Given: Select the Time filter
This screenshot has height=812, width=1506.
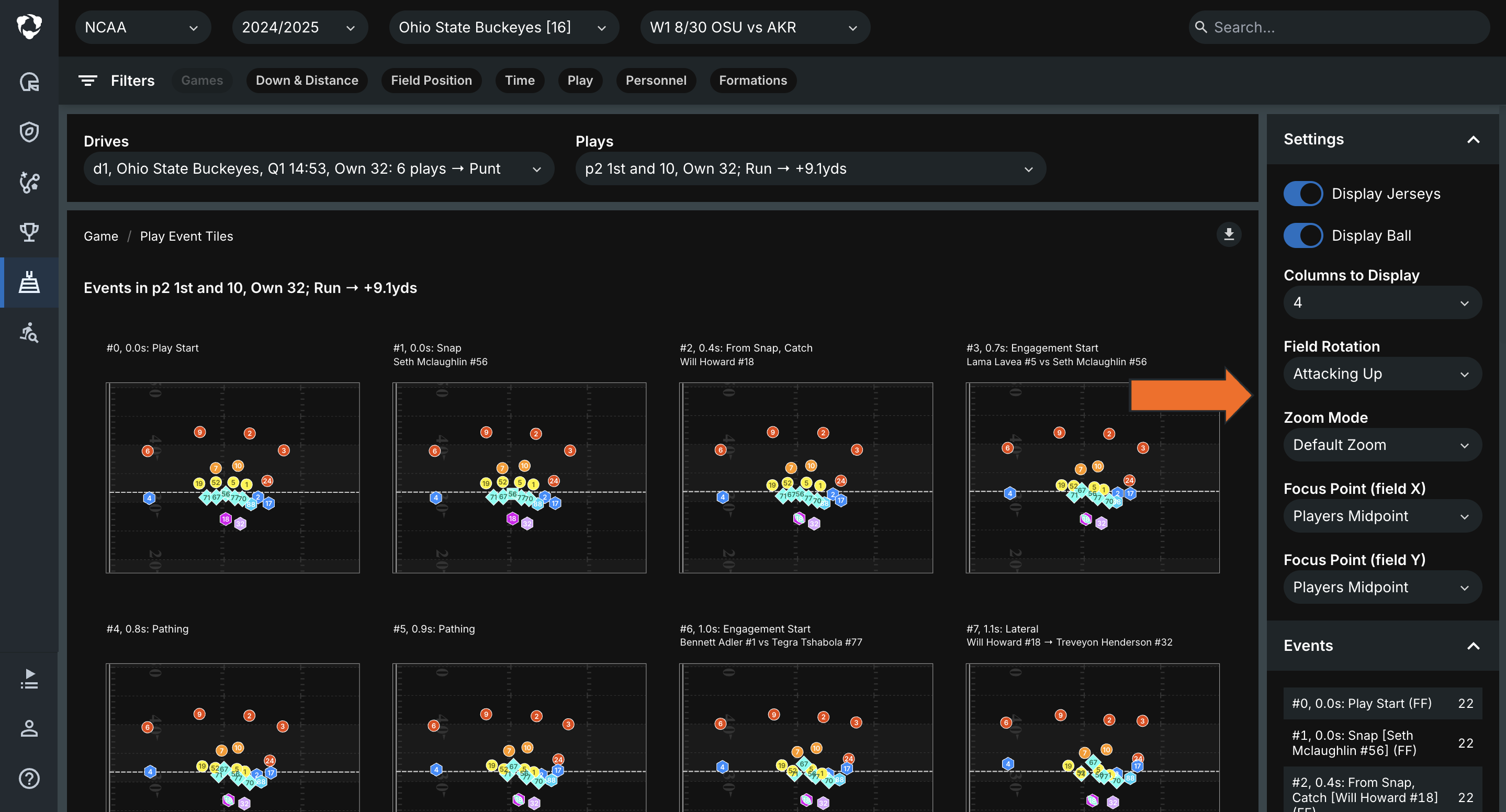Looking at the screenshot, I should [x=520, y=81].
